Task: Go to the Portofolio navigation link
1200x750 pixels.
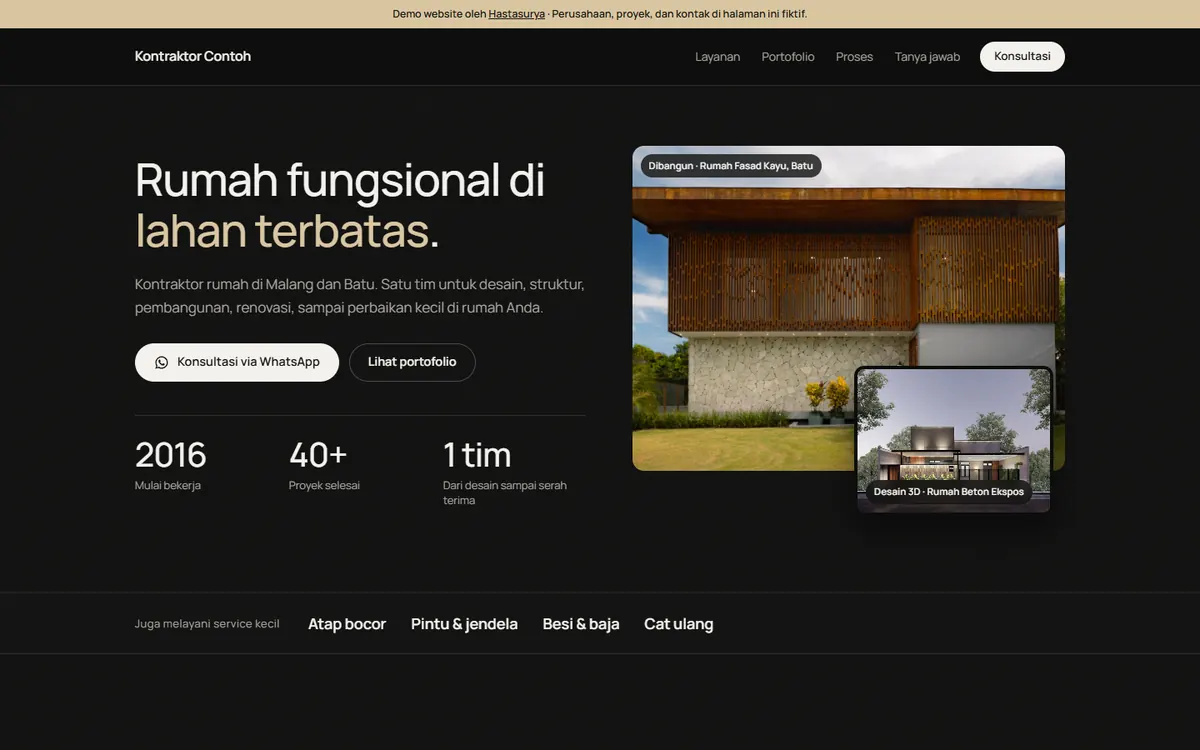Action: 788,57
